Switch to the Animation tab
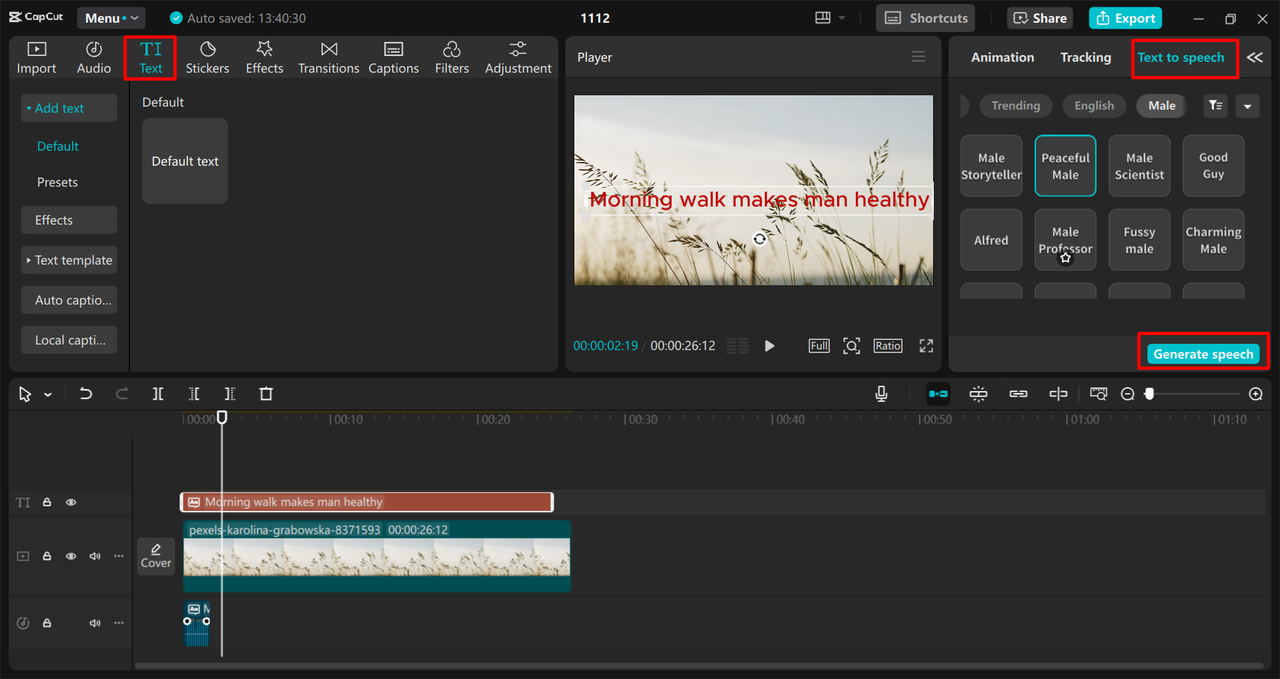Screen dimensions: 1280x679 pyautogui.click(x=1003, y=58)
